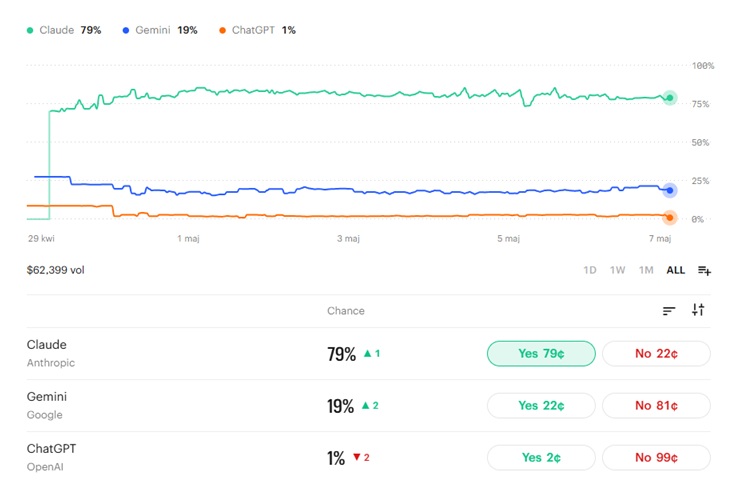Click the green Claude legend dot
Viewport: 738px width, 496px height.
(x=30, y=31)
